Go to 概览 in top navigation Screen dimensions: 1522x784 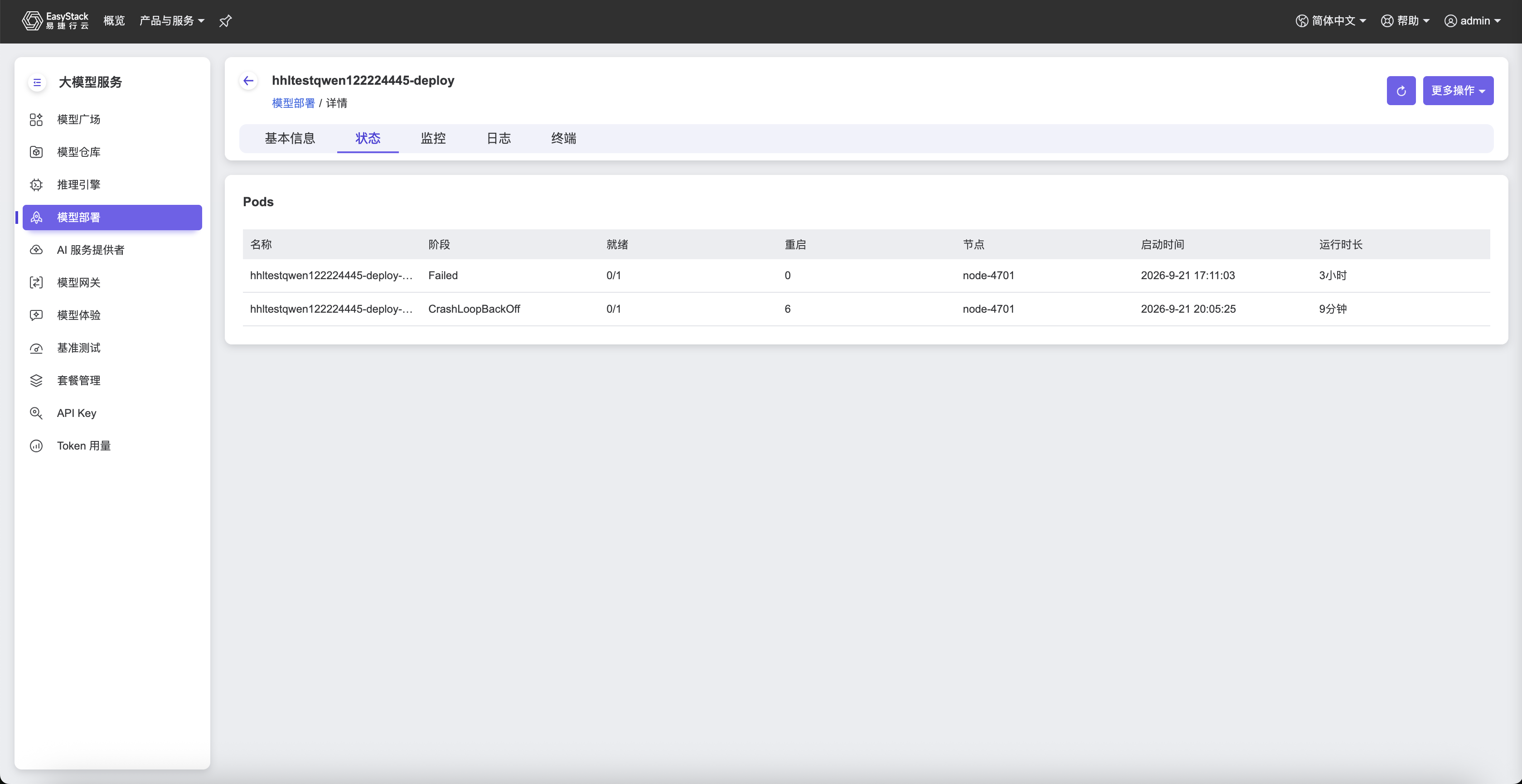point(114,21)
